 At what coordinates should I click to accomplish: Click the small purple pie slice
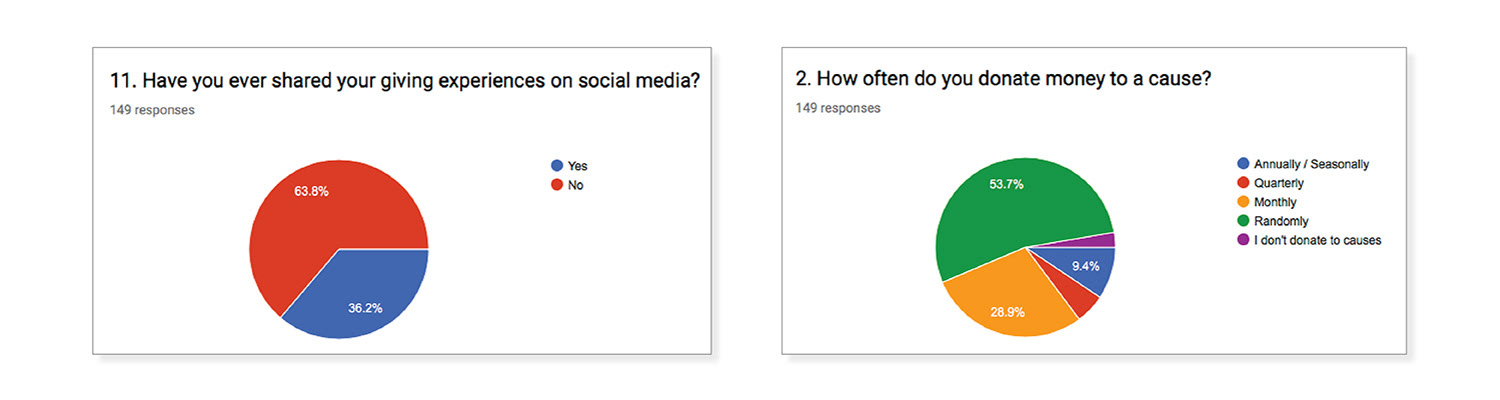click(x=1100, y=240)
